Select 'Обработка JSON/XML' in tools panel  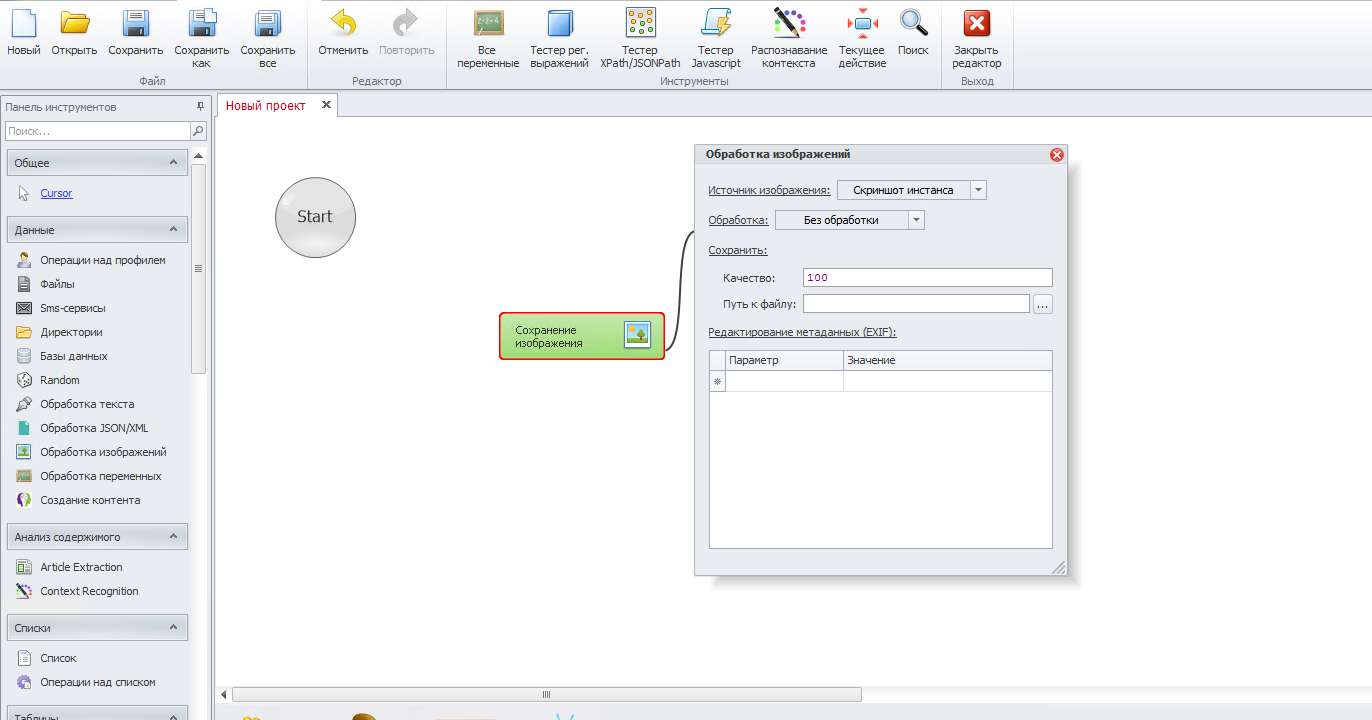tap(94, 428)
